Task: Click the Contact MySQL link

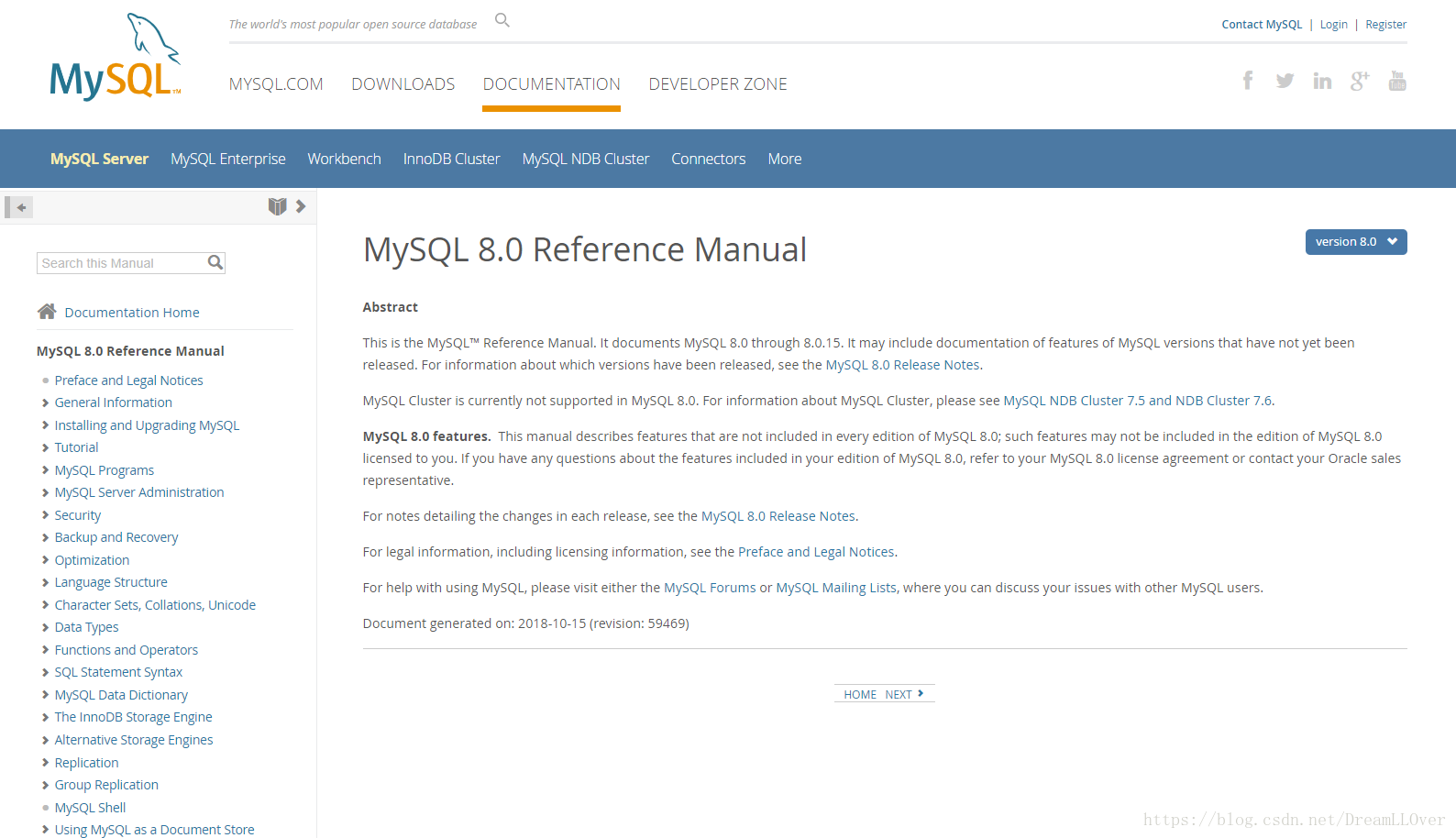Action: 1262,25
